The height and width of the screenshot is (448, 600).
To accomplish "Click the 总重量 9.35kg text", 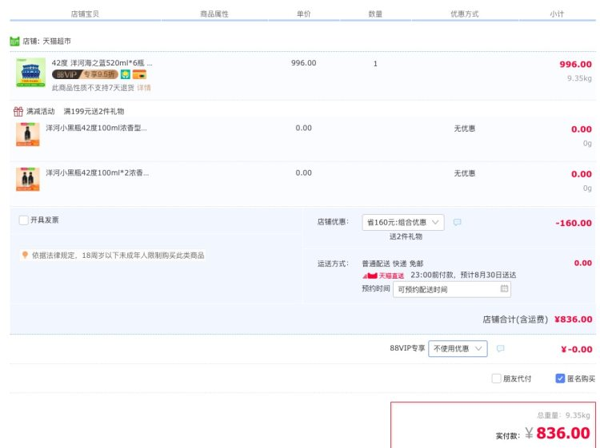I will coord(563,415).
